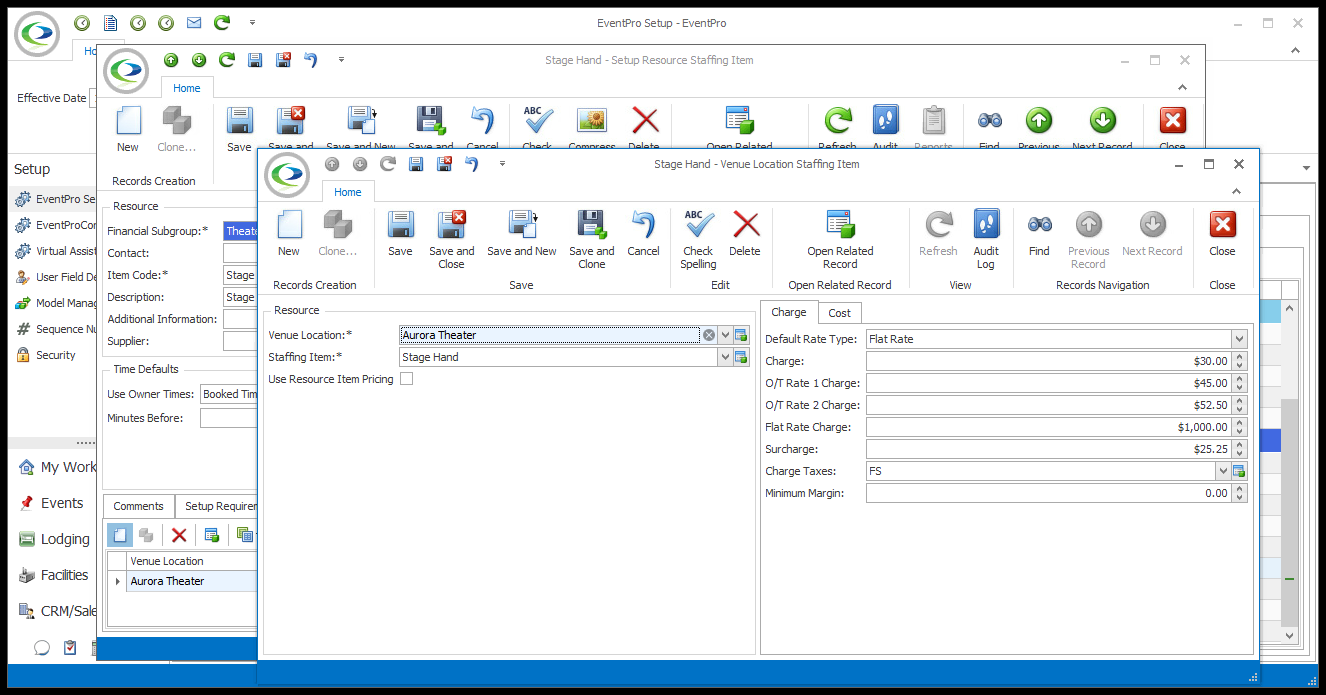Click envelope icon in EventPro main quick access toolbar

click(194, 22)
